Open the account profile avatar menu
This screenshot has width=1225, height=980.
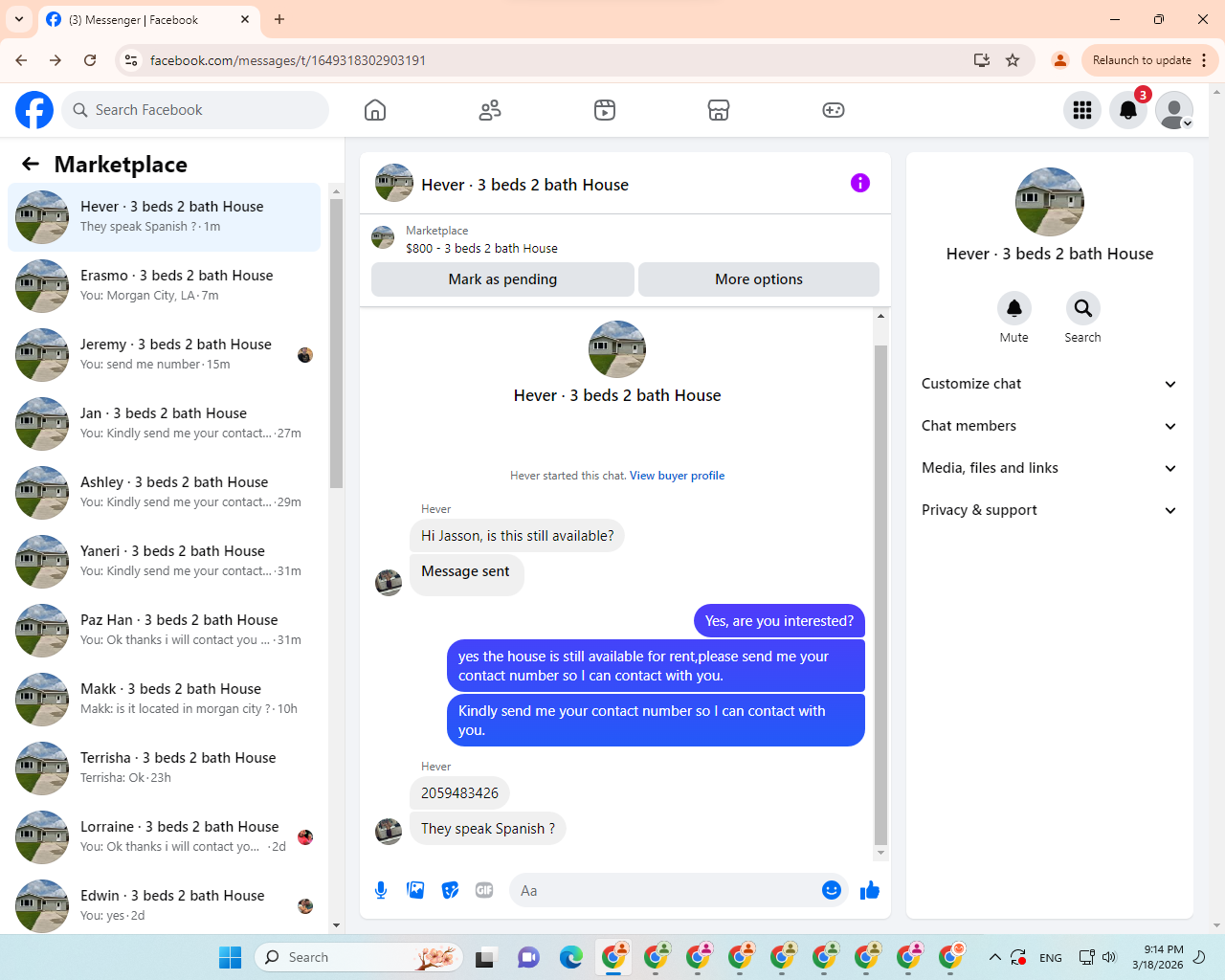1174,110
